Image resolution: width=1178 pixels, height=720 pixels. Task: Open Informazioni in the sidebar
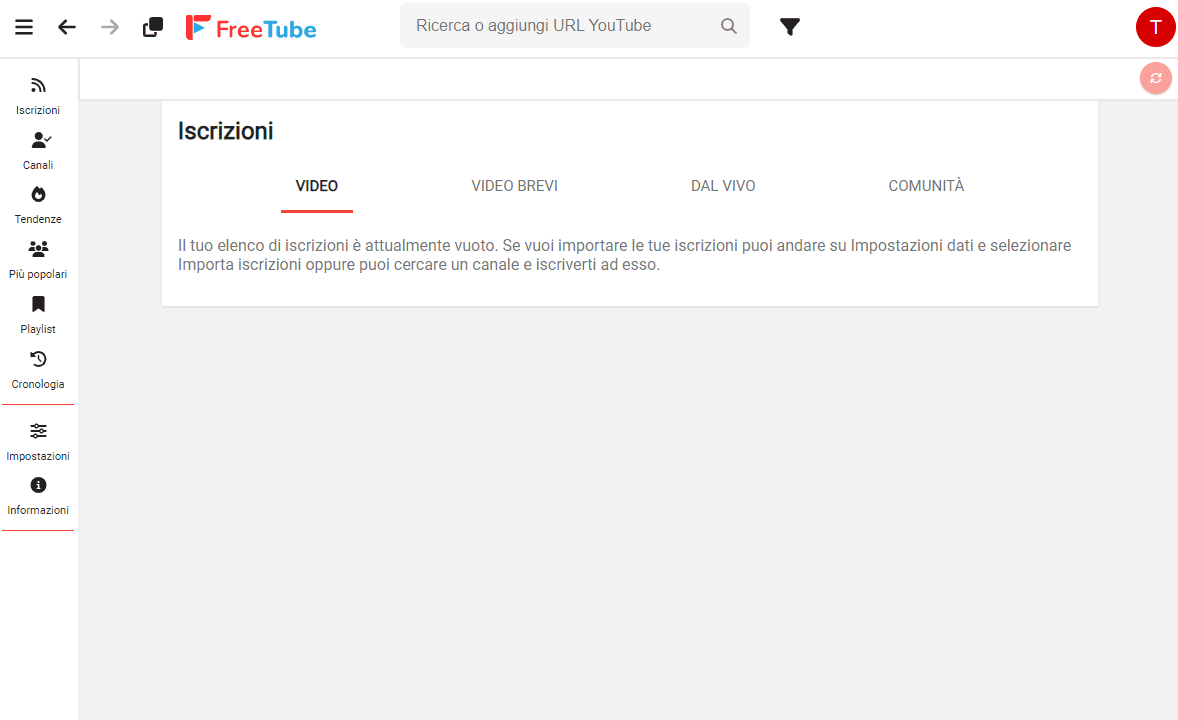click(38, 496)
